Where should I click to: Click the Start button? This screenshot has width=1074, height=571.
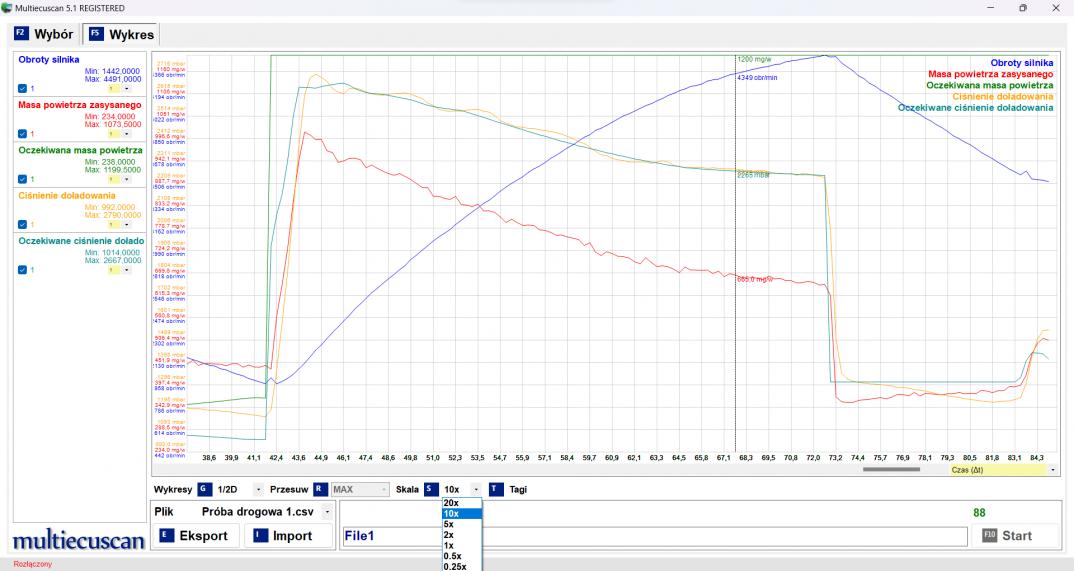tap(1015, 535)
